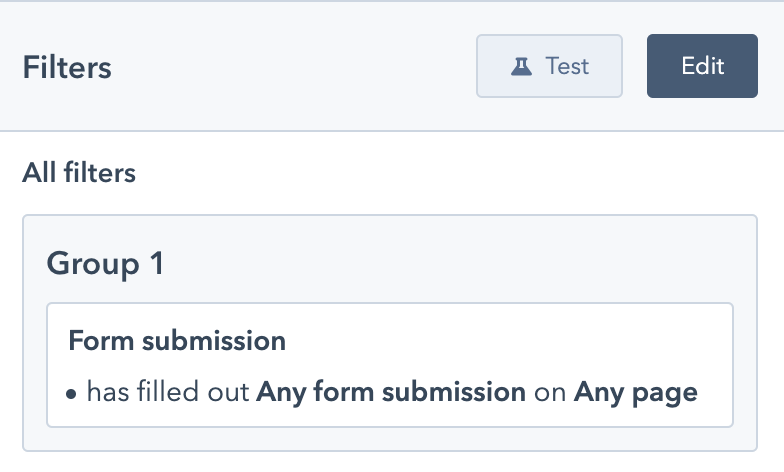Click the Form submission filter title

177,340
